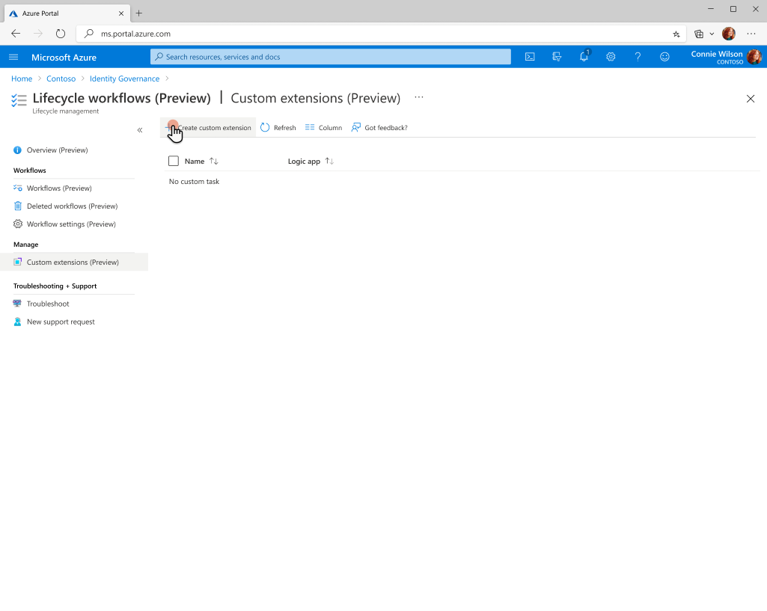Follow the Identity Governance breadcrumb link
Screen dimensions: 767x611
[x=124, y=79]
